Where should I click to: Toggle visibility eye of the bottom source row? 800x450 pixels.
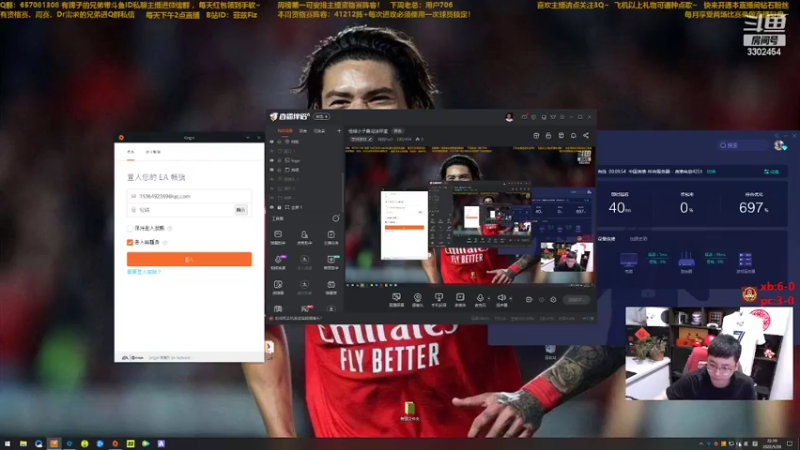(x=271, y=207)
